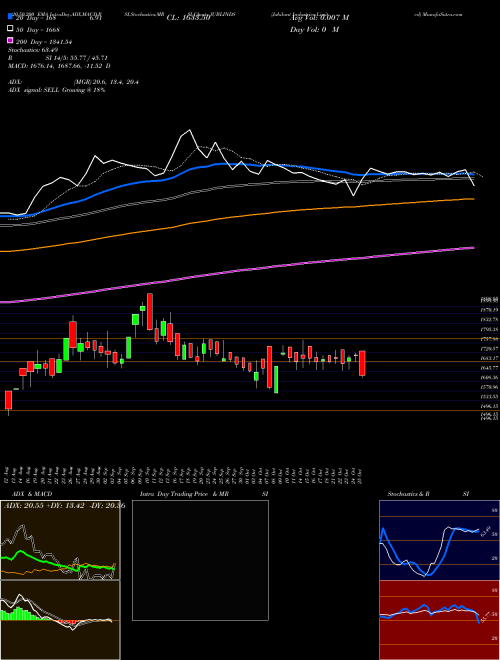Select the '50 Day = 1668' label

(x=38, y=29)
